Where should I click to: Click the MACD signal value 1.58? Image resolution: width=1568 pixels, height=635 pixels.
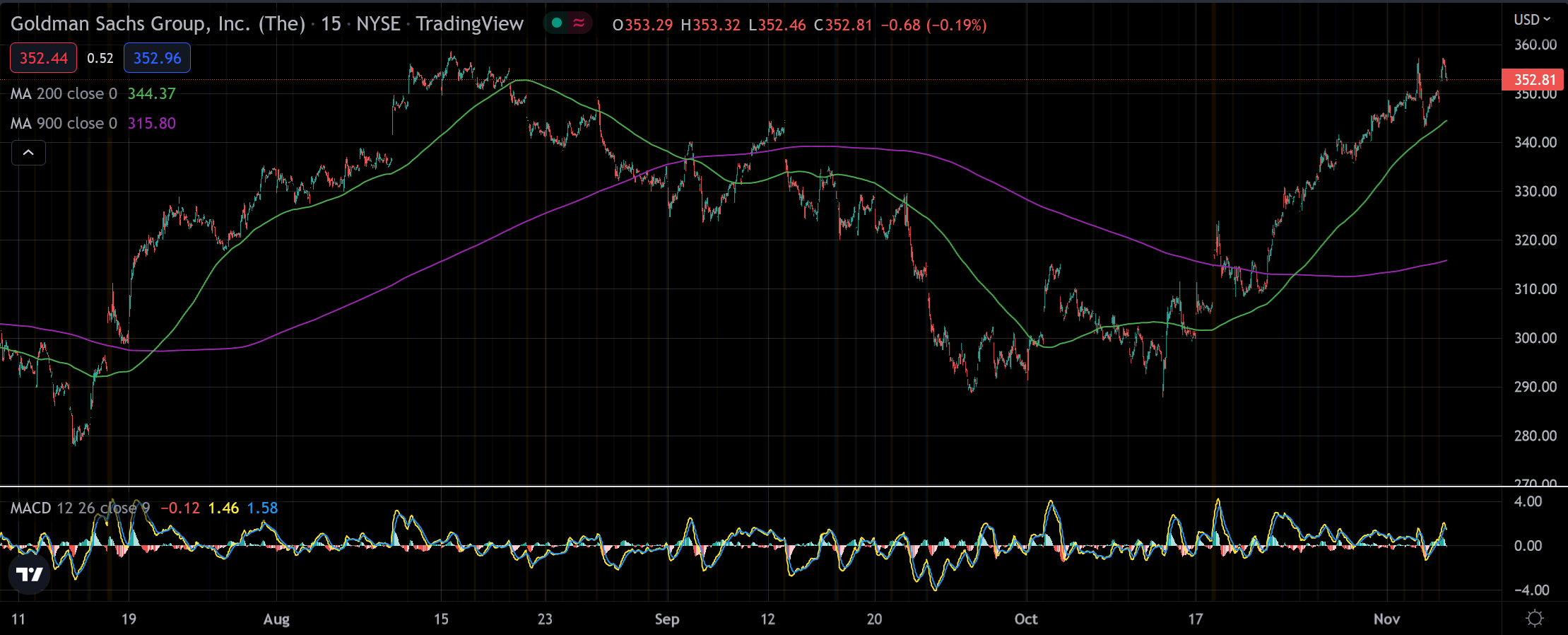tap(262, 508)
